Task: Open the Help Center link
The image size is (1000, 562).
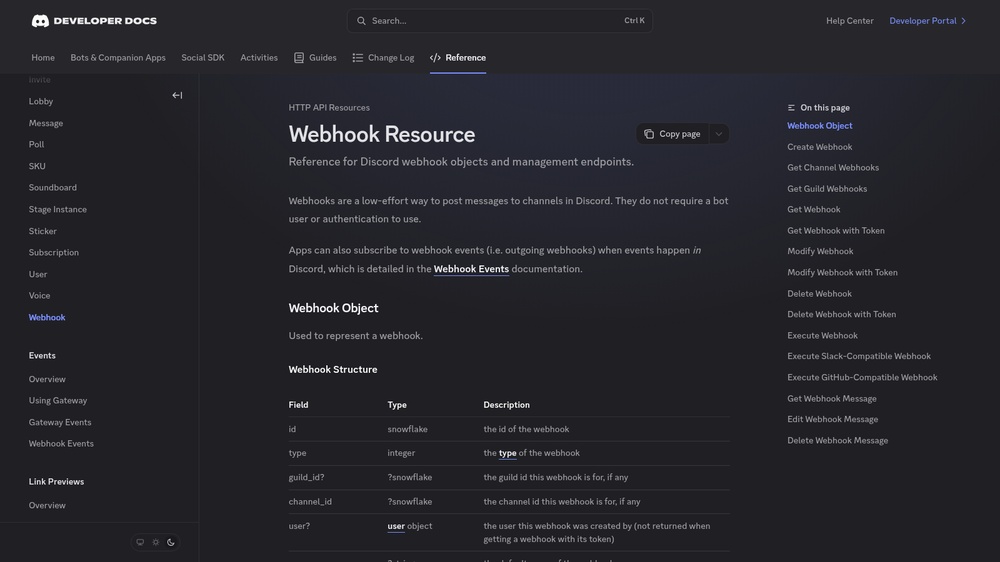Action: point(849,21)
